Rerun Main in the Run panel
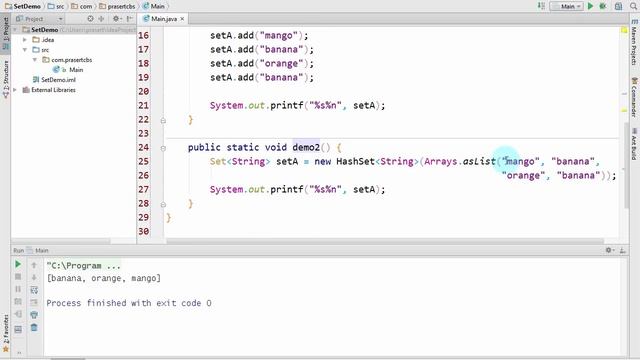 tap(18, 264)
